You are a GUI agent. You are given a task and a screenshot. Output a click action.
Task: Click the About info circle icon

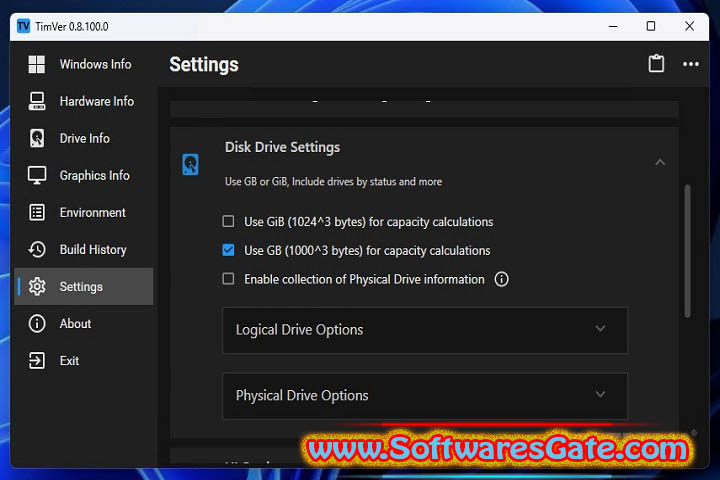click(x=37, y=324)
